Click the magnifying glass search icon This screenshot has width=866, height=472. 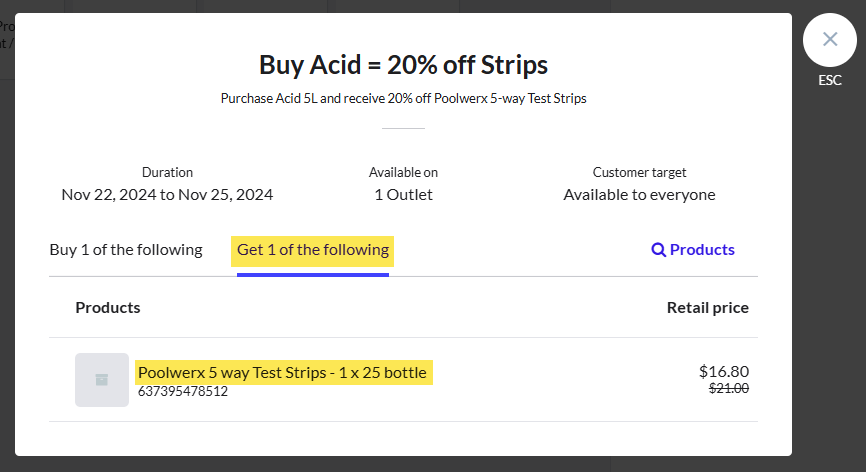tap(658, 250)
